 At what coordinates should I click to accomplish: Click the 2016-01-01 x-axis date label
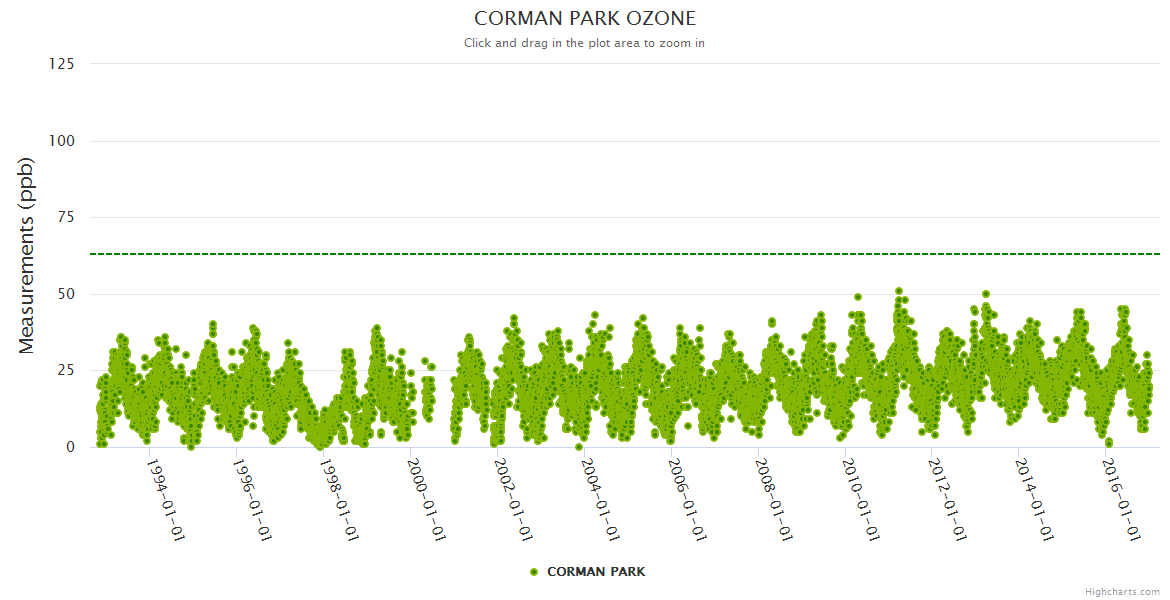pyautogui.click(x=1122, y=499)
